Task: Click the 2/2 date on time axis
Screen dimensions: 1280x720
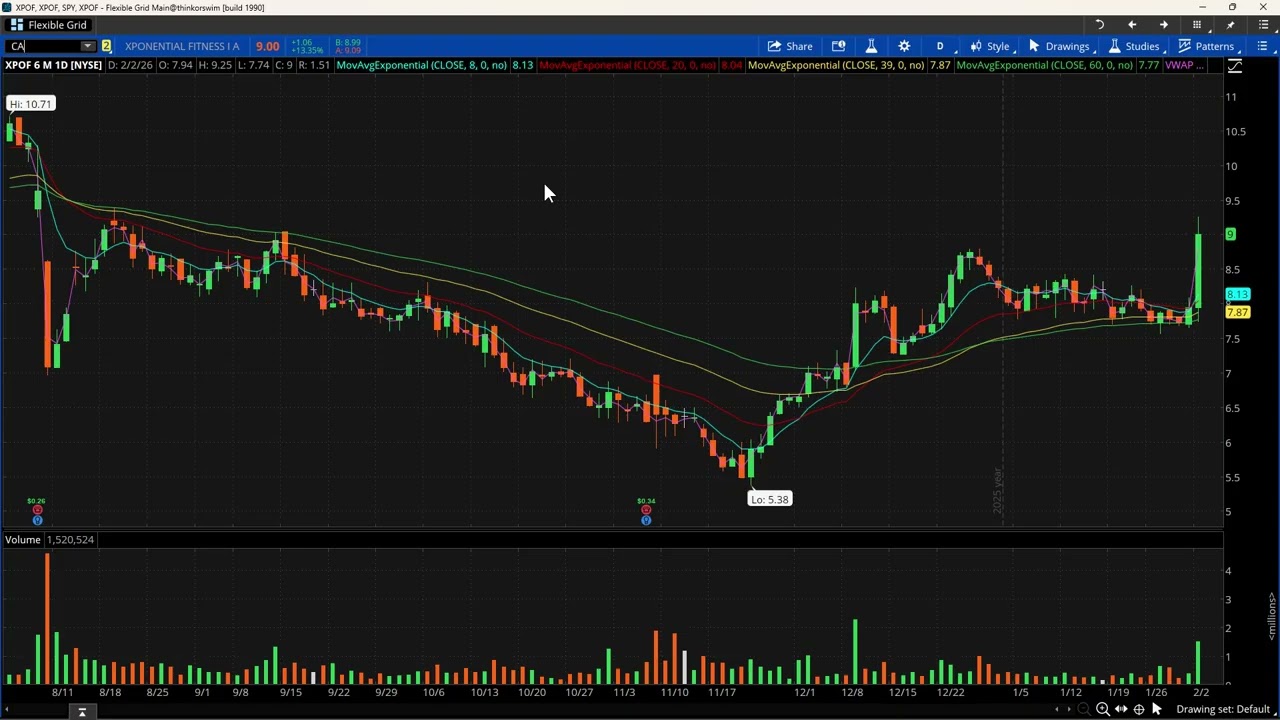Action: pyautogui.click(x=1201, y=692)
